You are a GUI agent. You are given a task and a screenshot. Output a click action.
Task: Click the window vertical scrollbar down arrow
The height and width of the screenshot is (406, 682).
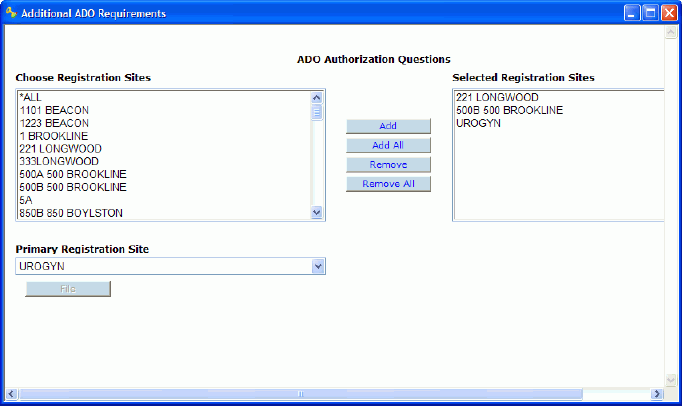671,380
